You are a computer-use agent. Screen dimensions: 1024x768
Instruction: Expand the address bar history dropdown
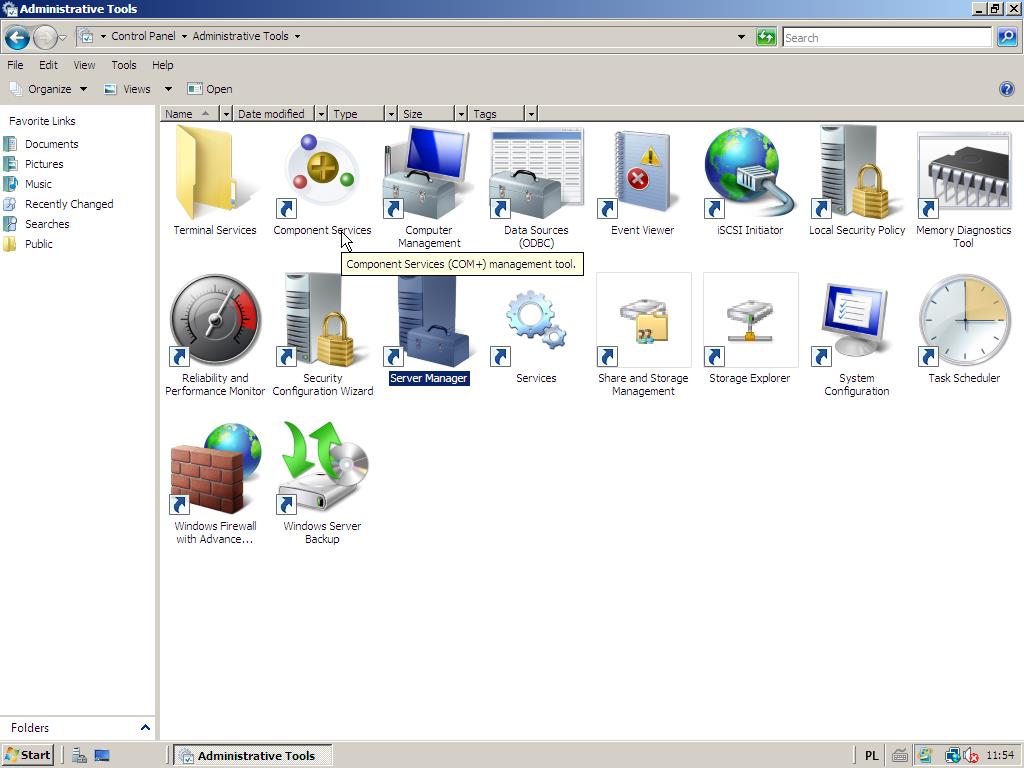click(741, 37)
